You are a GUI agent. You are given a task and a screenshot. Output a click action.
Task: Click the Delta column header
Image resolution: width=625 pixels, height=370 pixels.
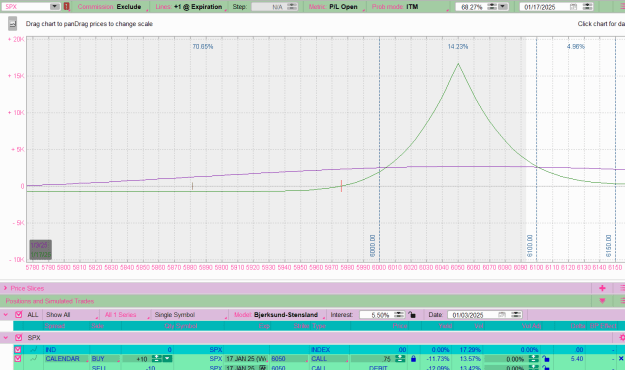point(578,326)
